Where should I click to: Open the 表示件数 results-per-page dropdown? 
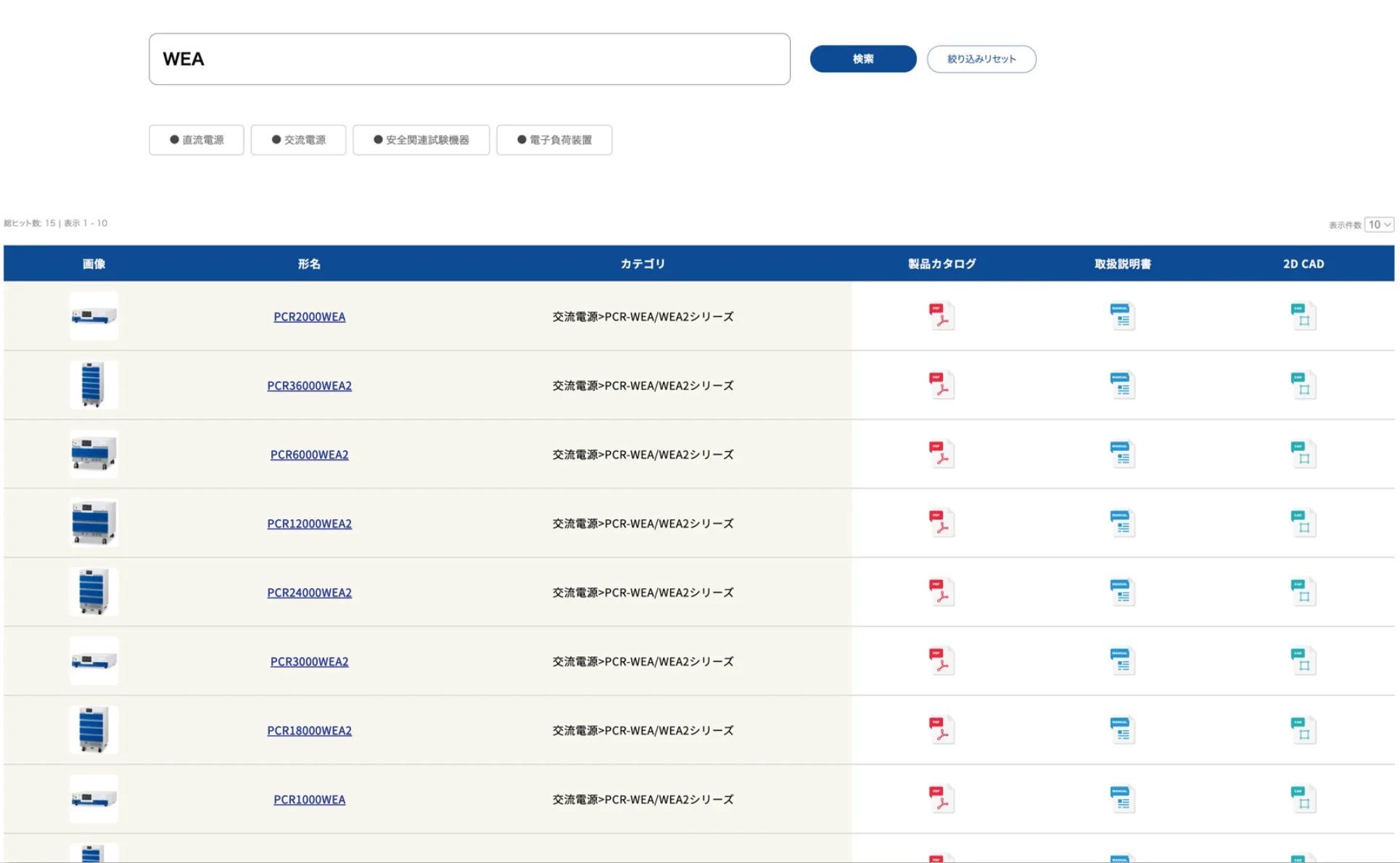tap(1379, 225)
